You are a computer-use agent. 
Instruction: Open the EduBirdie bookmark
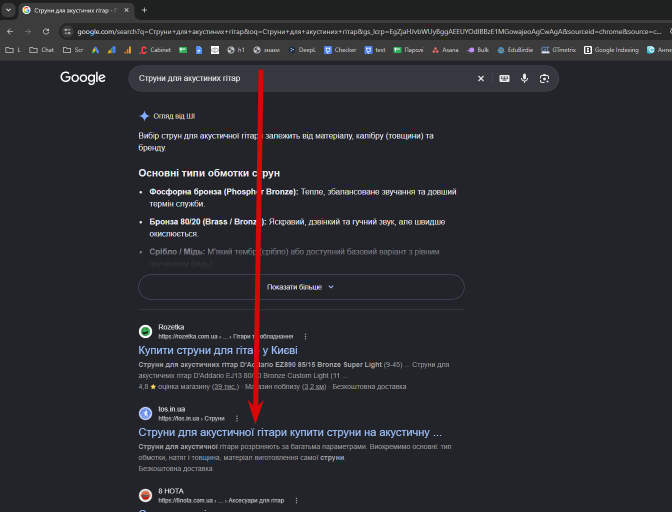515,50
